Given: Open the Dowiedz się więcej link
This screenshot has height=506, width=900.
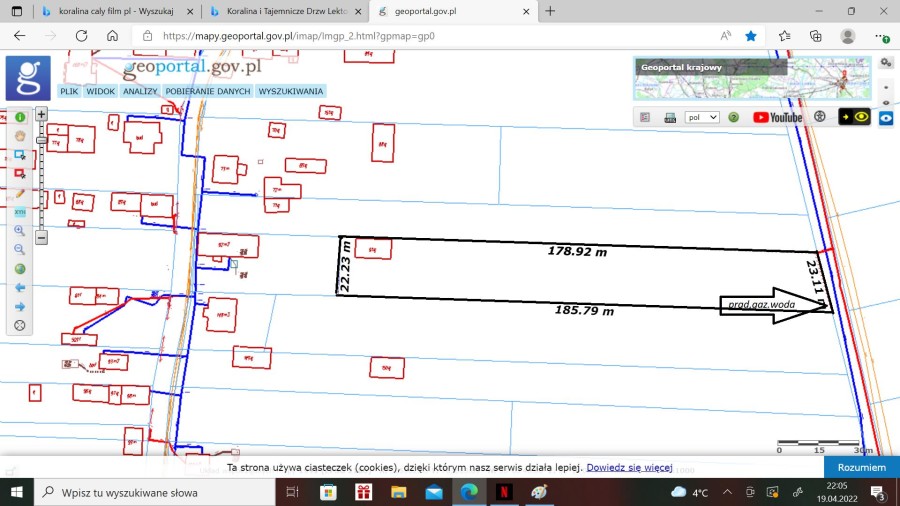Looking at the screenshot, I should coord(629,467).
